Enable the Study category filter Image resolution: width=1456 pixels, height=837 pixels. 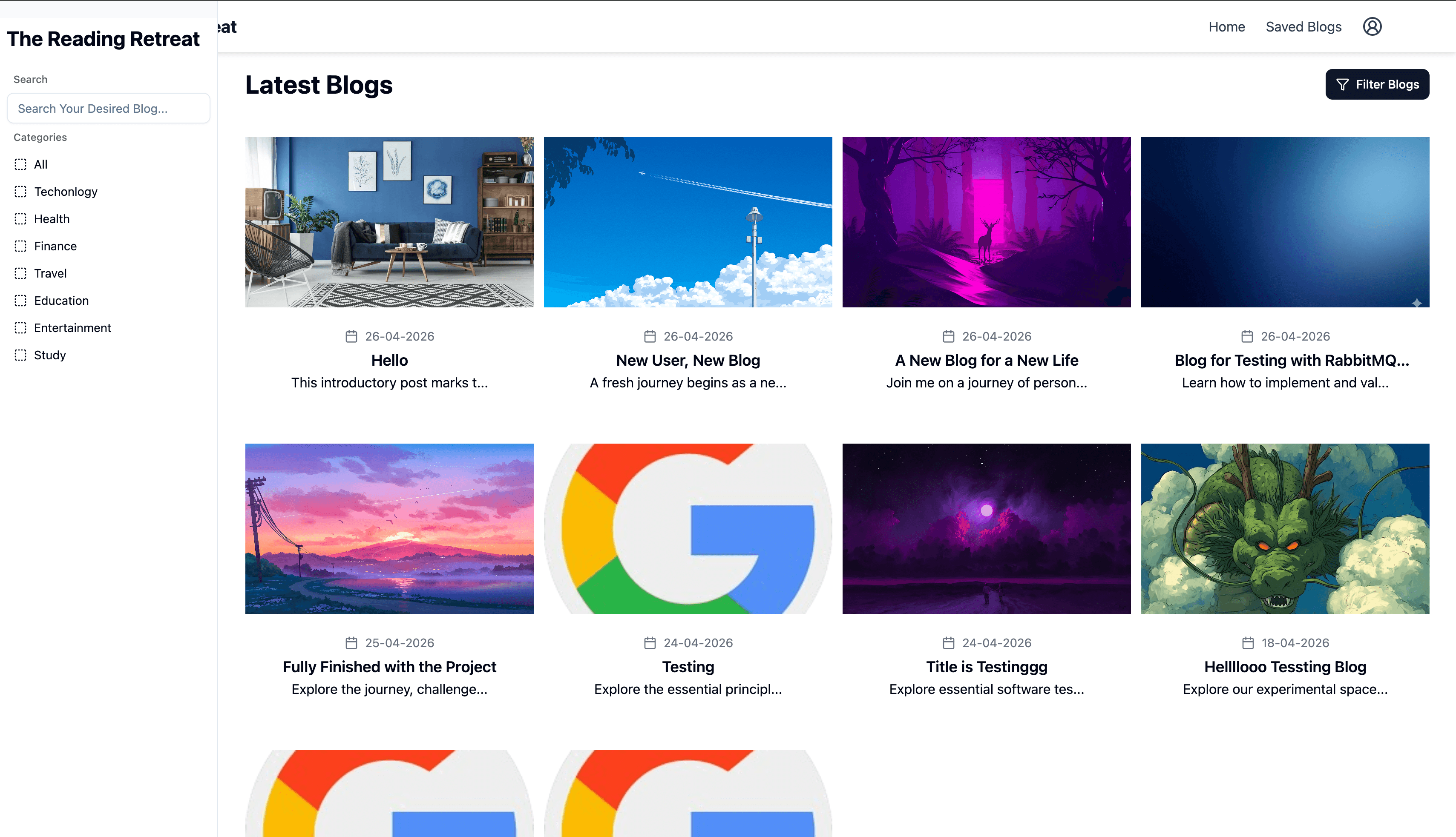[x=21, y=355]
